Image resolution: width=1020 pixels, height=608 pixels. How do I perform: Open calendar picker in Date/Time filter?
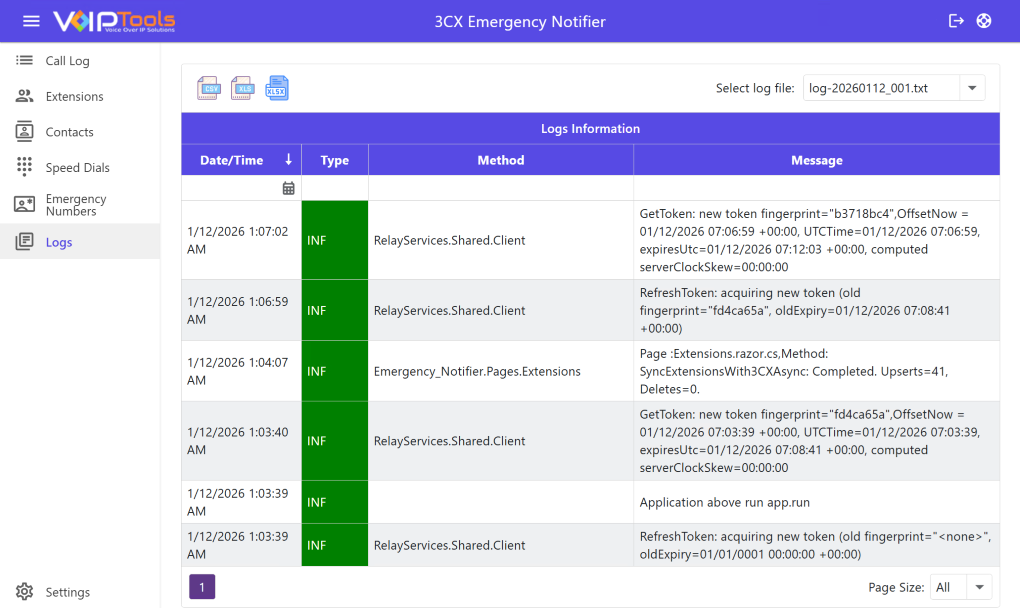pos(288,188)
